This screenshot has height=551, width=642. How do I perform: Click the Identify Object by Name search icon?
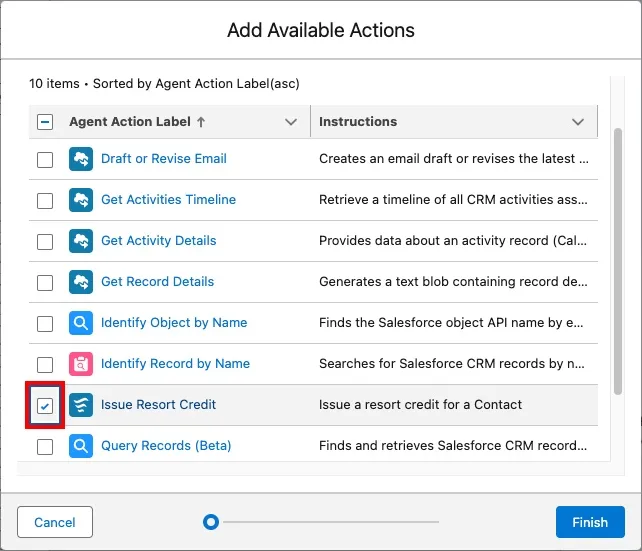pyautogui.click(x=81, y=323)
